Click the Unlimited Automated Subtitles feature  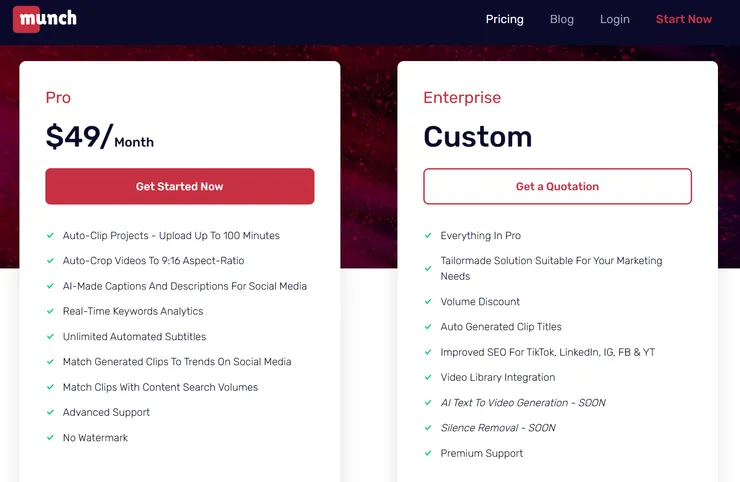134,336
